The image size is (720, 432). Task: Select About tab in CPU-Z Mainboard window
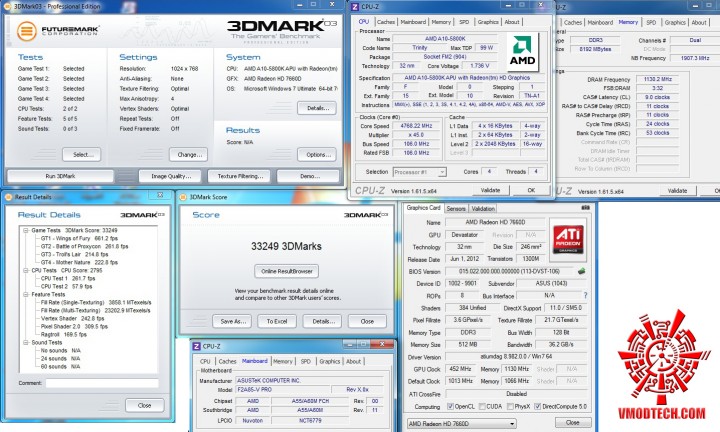(354, 361)
